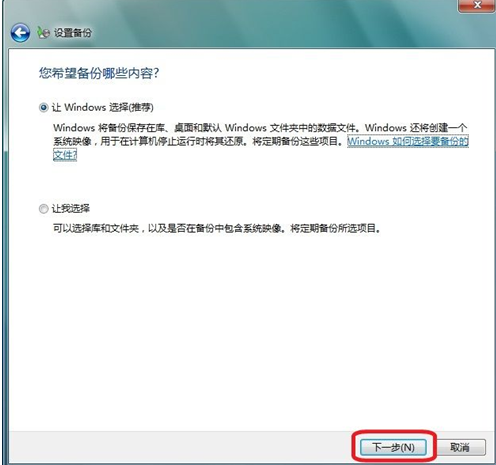Click the 下一步(N) button
The image size is (496, 465).
(393, 447)
